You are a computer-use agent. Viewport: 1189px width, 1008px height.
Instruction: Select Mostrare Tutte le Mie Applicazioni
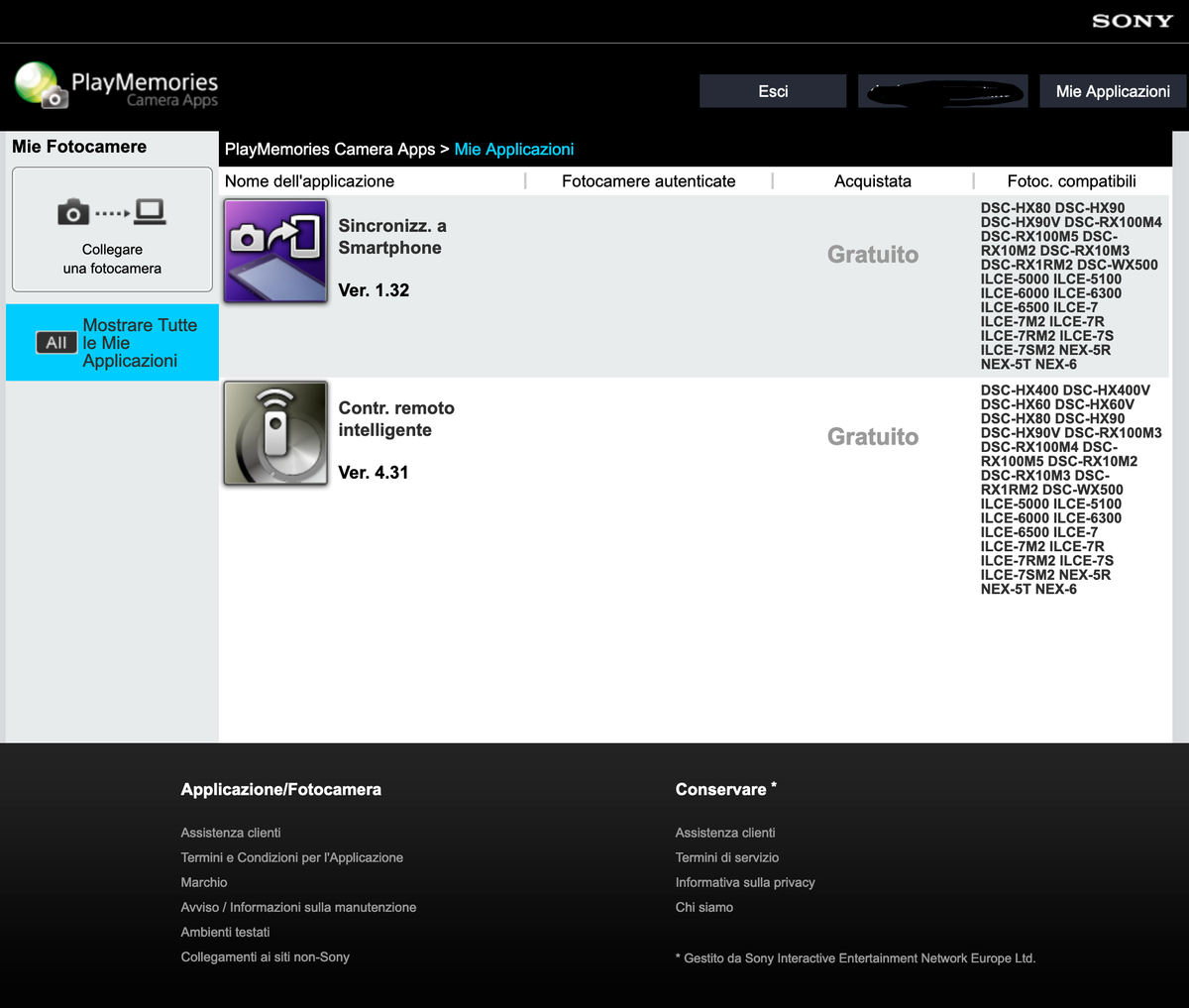click(x=140, y=343)
